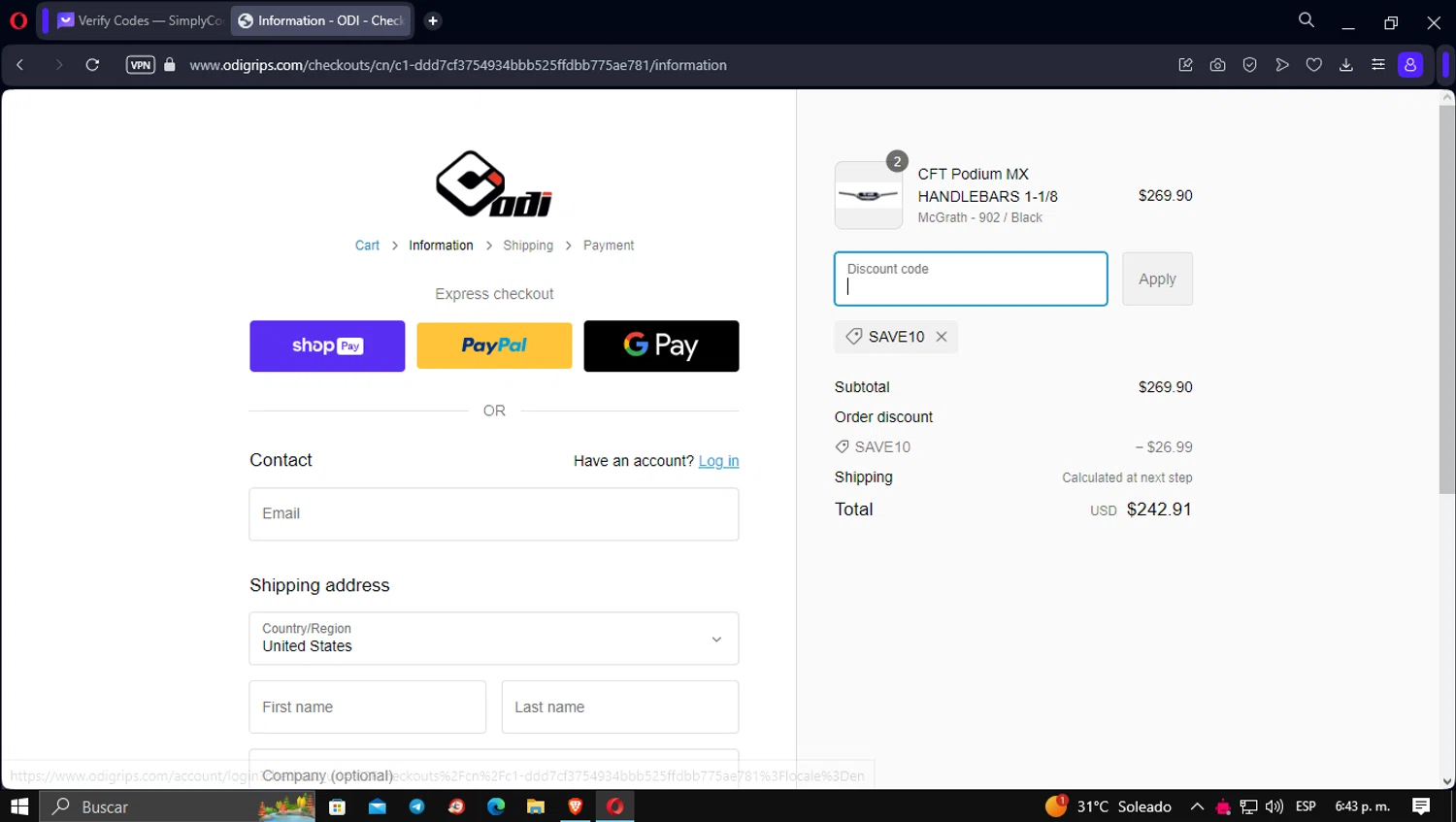Open the network tray icon
Image resolution: width=1456 pixels, height=822 pixels.
(1249, 806)
